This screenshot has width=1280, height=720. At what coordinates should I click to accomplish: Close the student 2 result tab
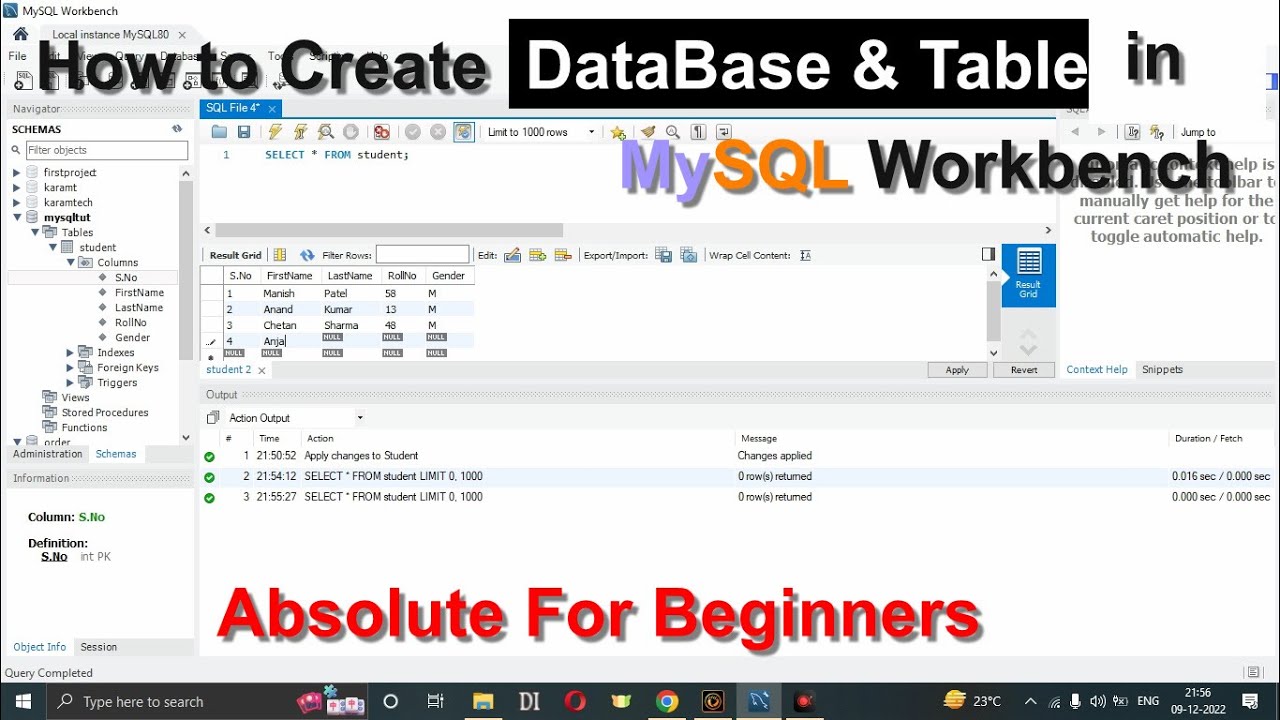coord(262,370)
